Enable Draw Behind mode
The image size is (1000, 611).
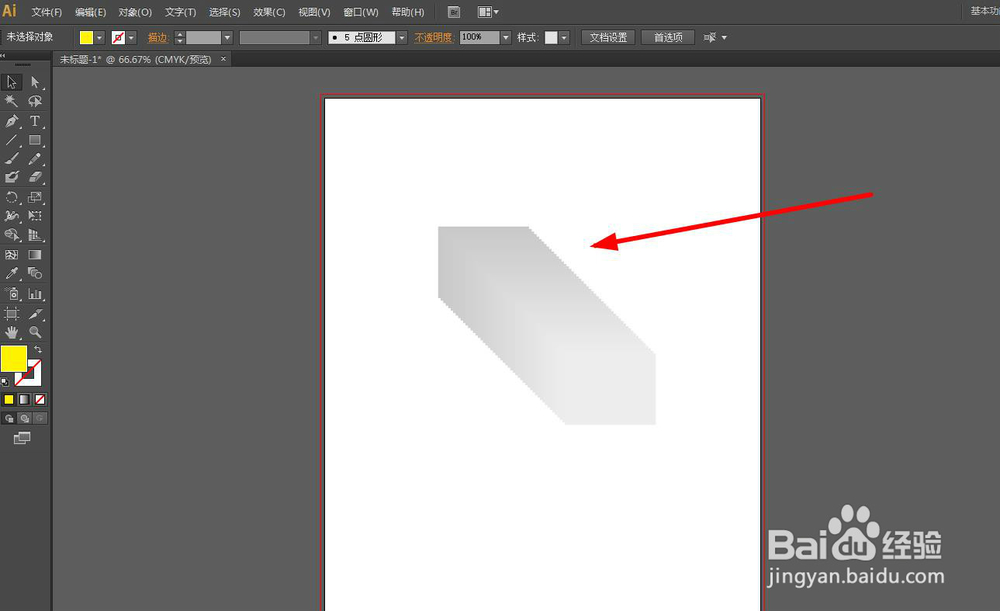24,418
